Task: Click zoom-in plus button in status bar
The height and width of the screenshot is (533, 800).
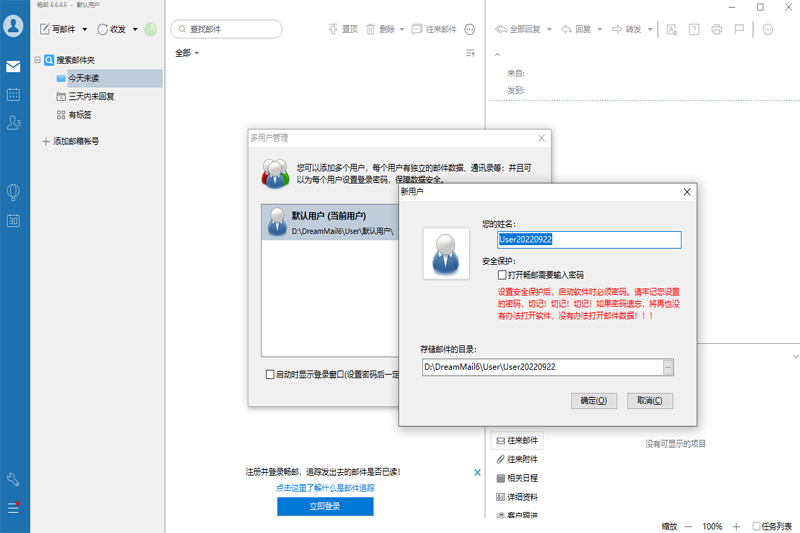Action: point(736,526)
